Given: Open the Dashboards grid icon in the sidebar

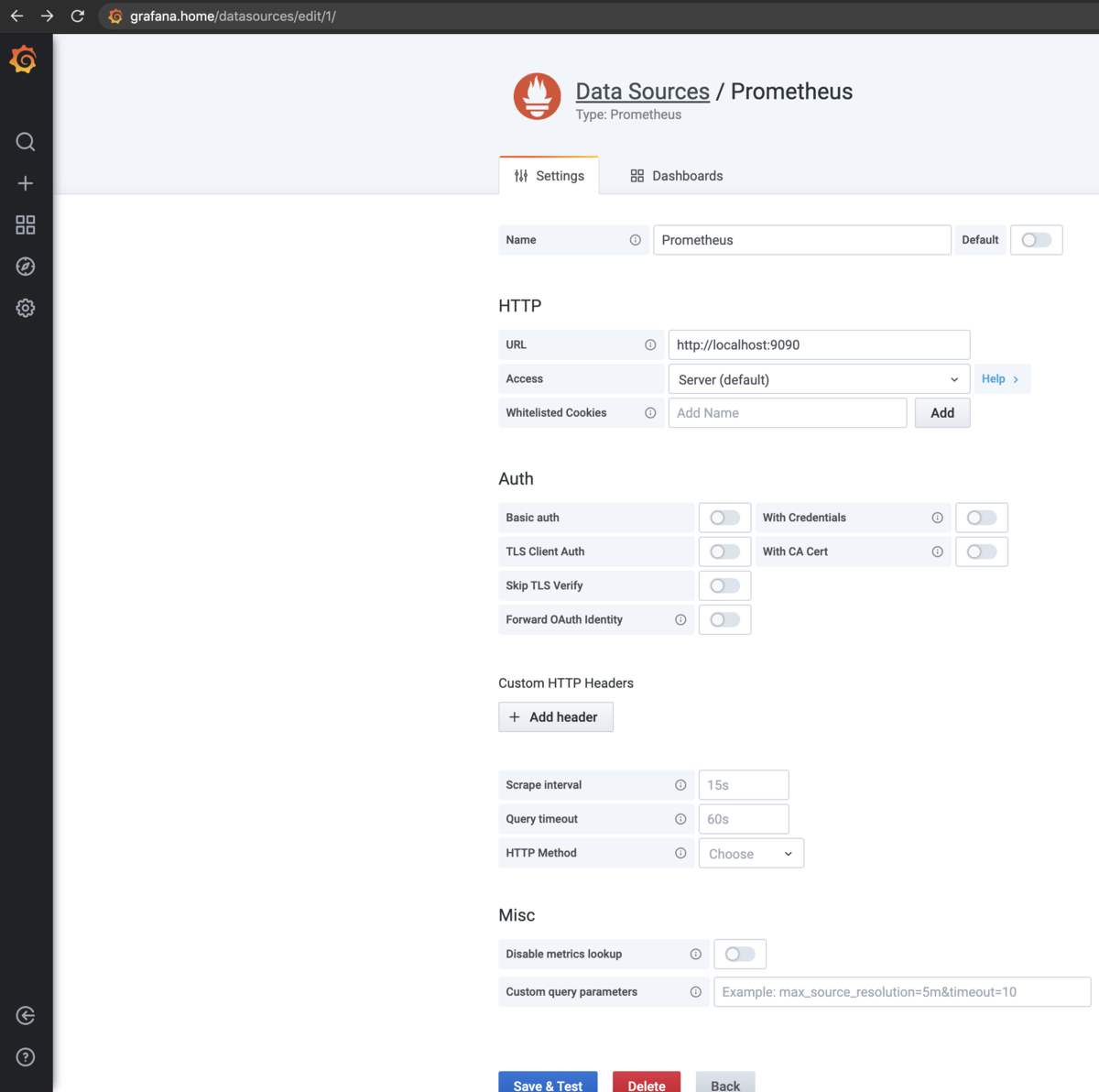Looking at the screenshot, I should (x=26, y=224).
